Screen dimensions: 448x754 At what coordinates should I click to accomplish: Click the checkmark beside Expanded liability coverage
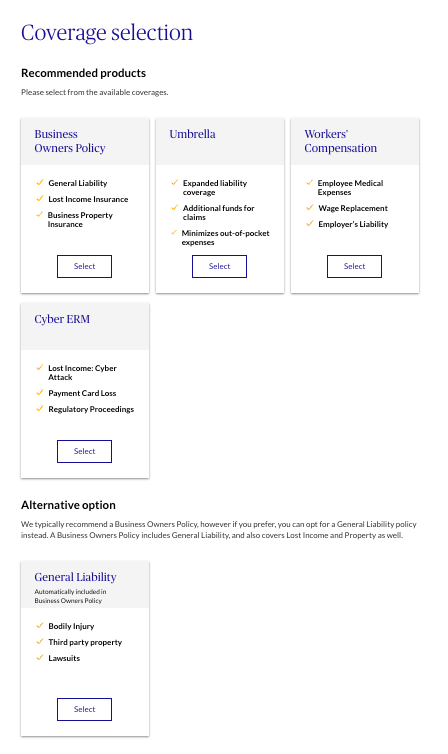pyautogui.click(x=174, y=183)
